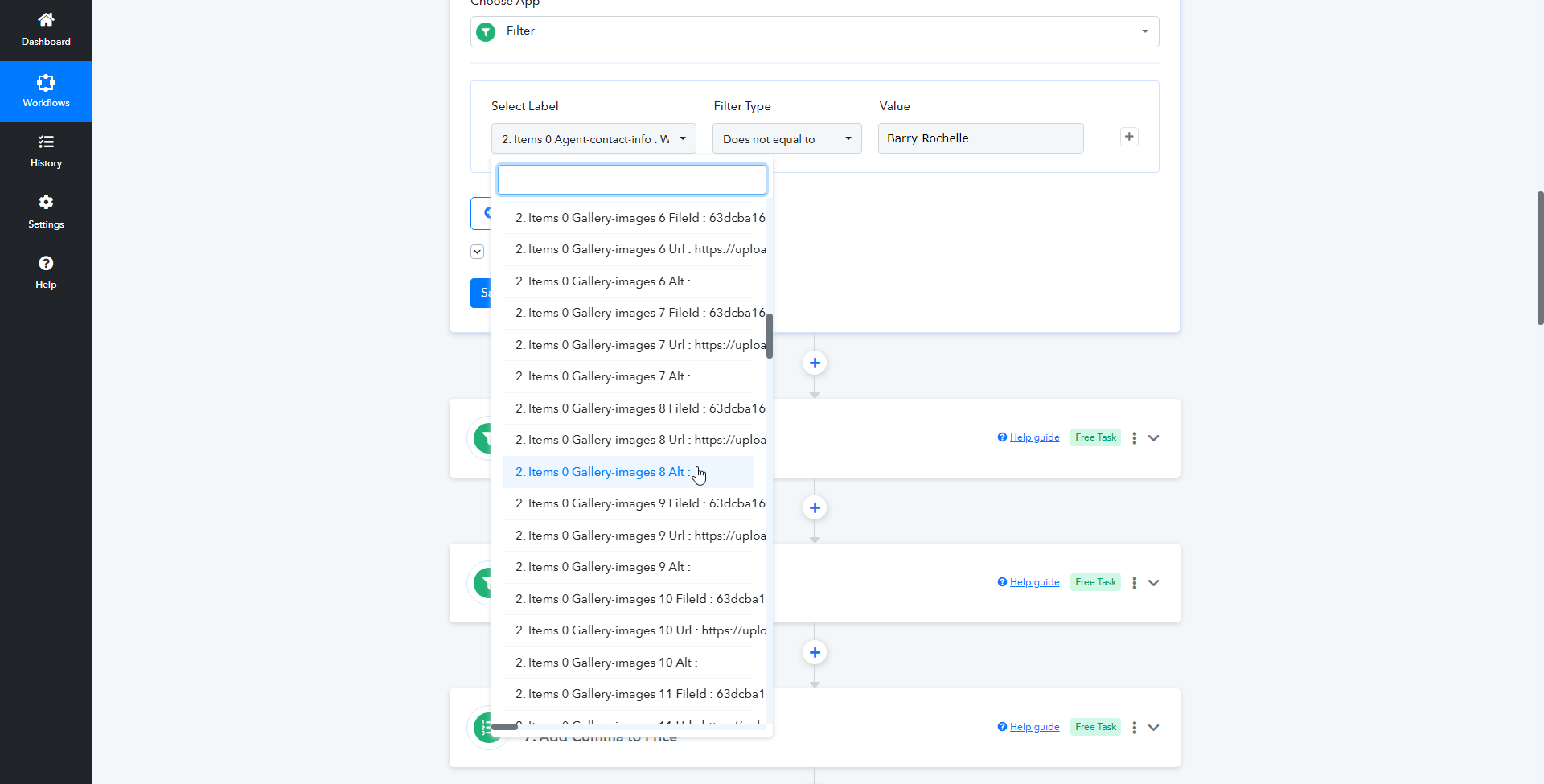Open three-dot menu of the first collapsed step

pos(1135,438)
